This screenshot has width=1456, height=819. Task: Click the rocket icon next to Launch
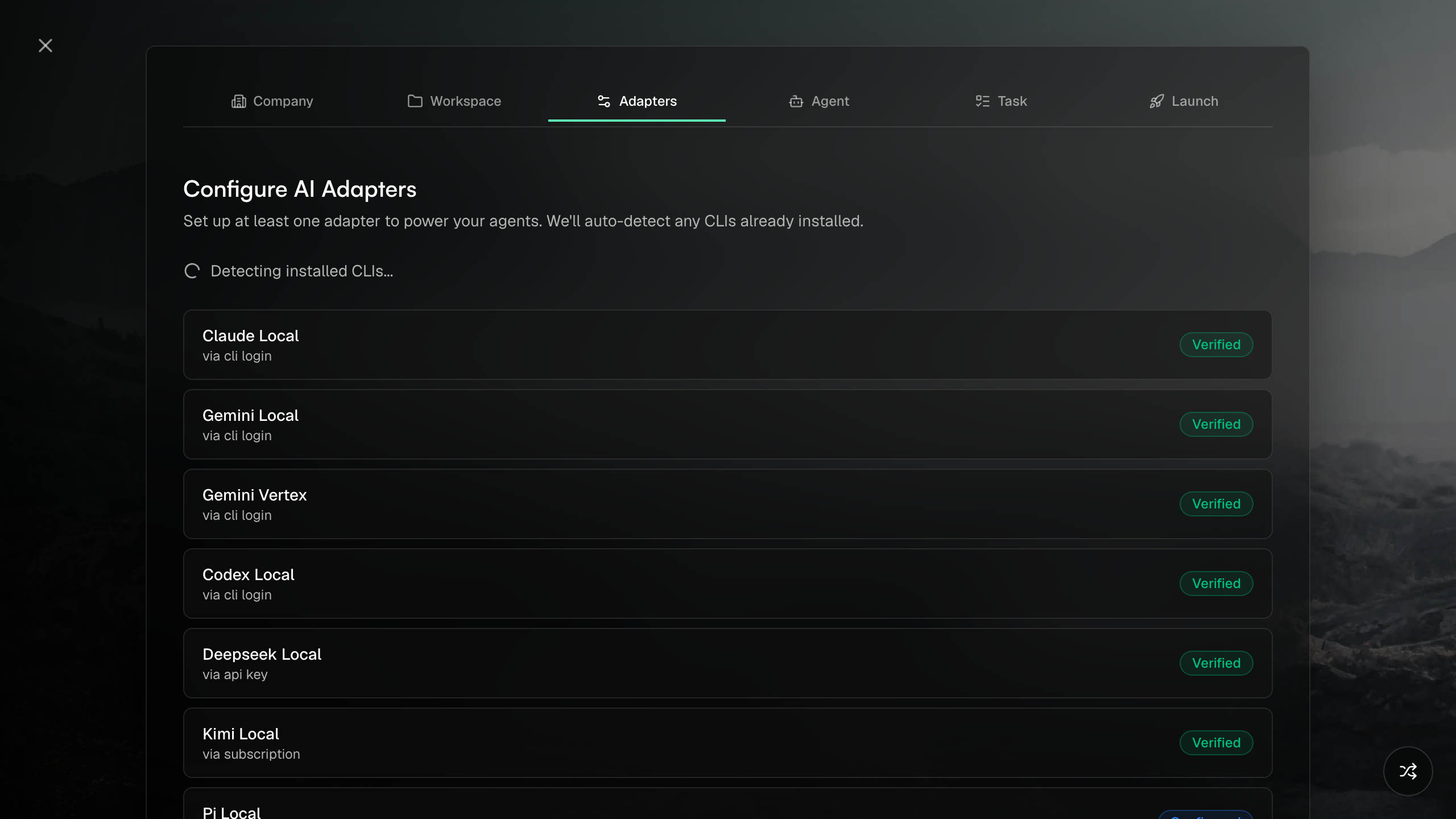[x=1156, y=101]
